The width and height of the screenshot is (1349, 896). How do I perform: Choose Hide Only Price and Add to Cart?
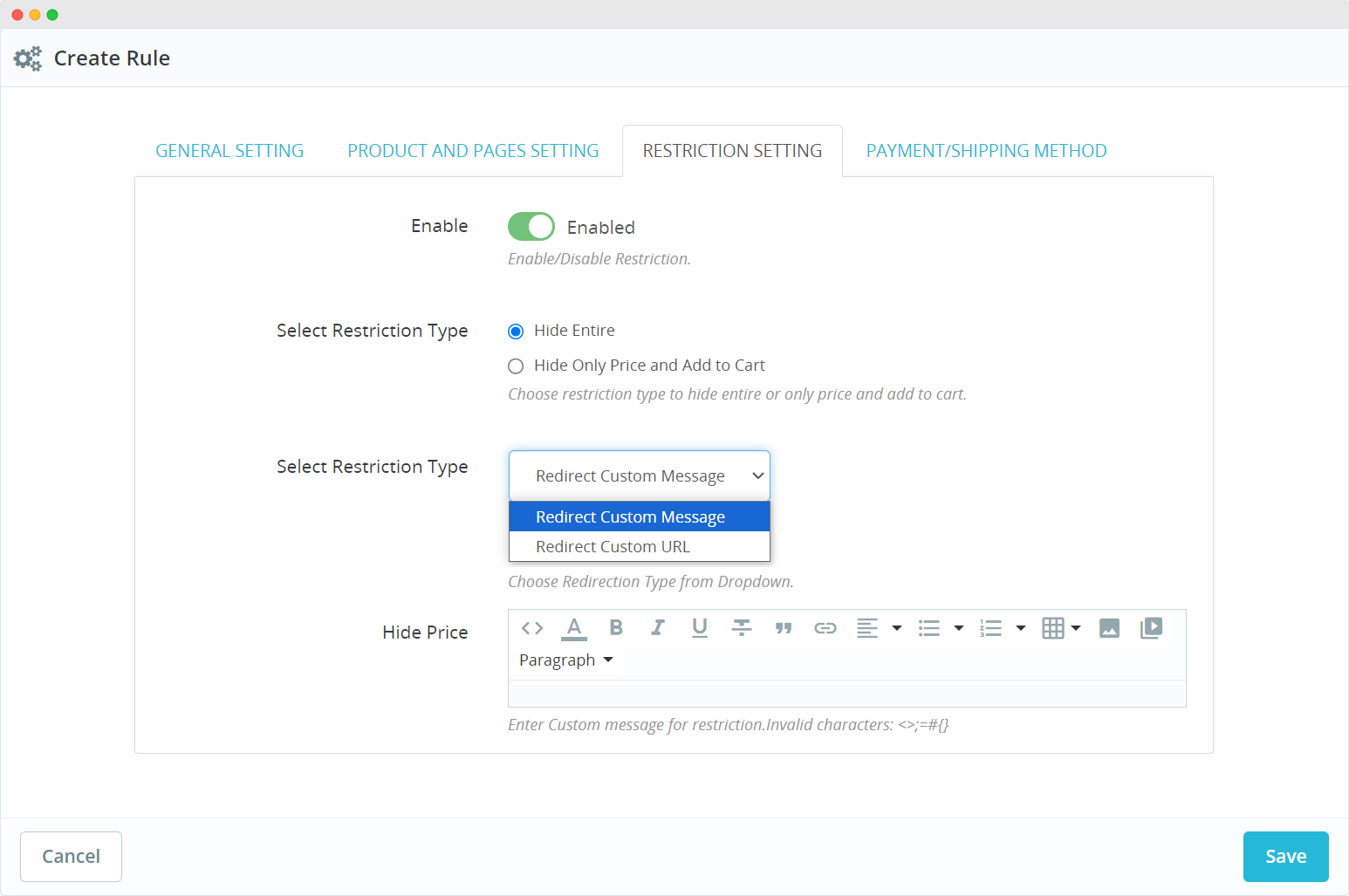click(516, 366)
